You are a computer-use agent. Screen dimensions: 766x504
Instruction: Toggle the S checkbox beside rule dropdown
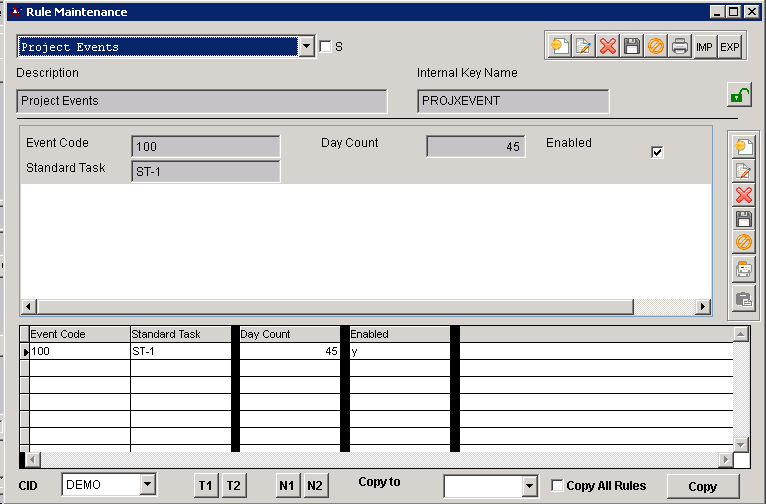coord(324,46)
